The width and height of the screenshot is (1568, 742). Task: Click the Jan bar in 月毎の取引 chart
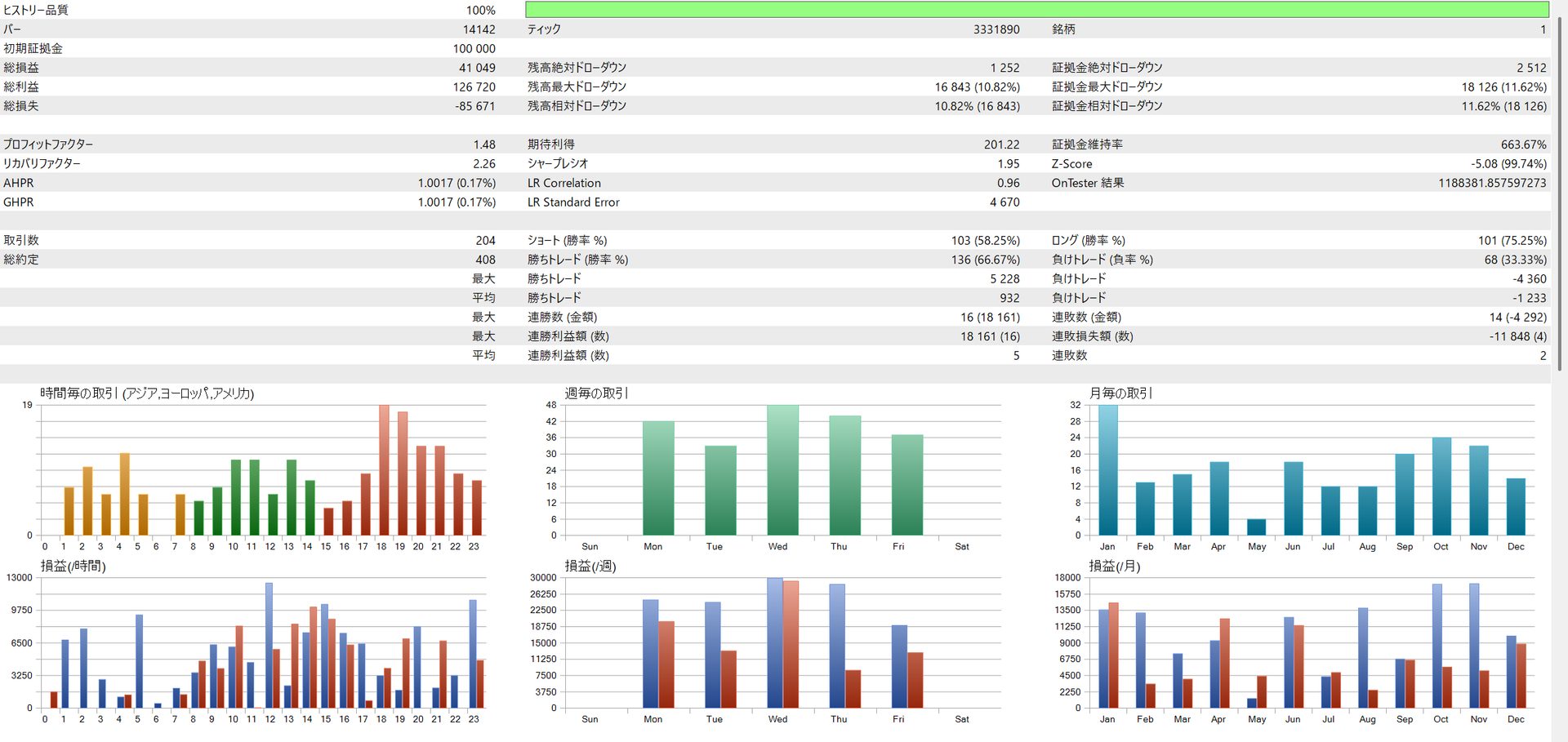point(1107,469)
